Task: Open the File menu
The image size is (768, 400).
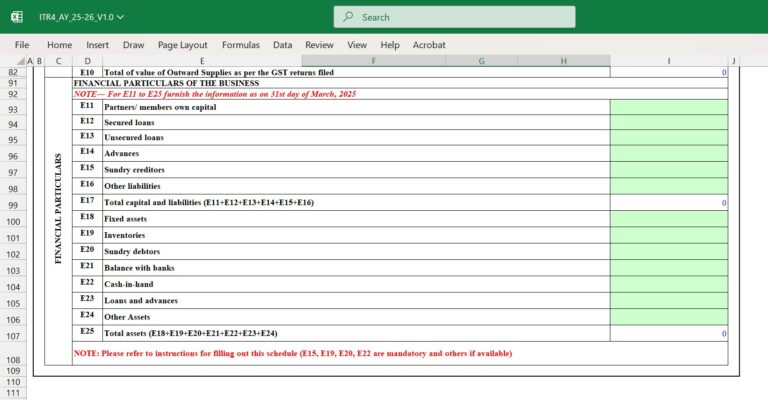Action: [22, 45]
